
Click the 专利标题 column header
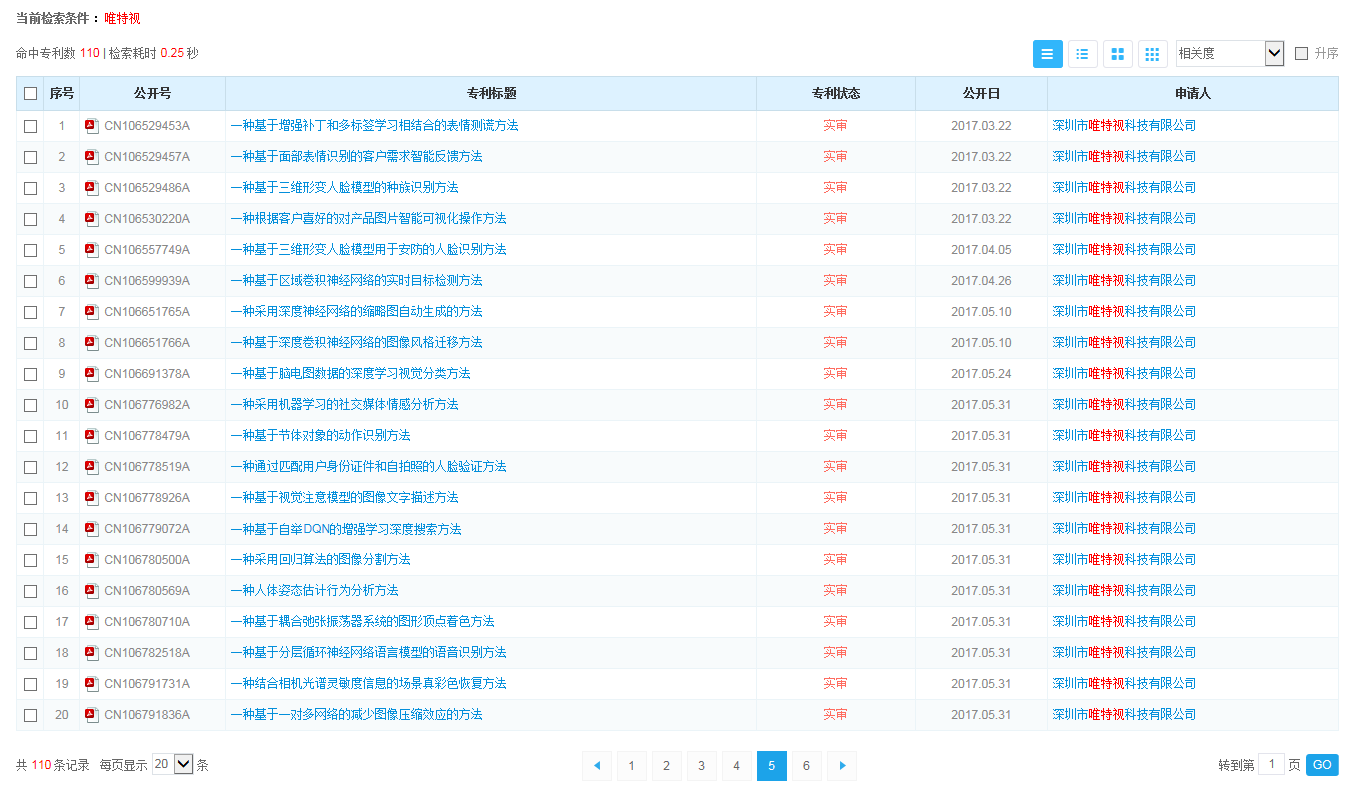(491, 94)
